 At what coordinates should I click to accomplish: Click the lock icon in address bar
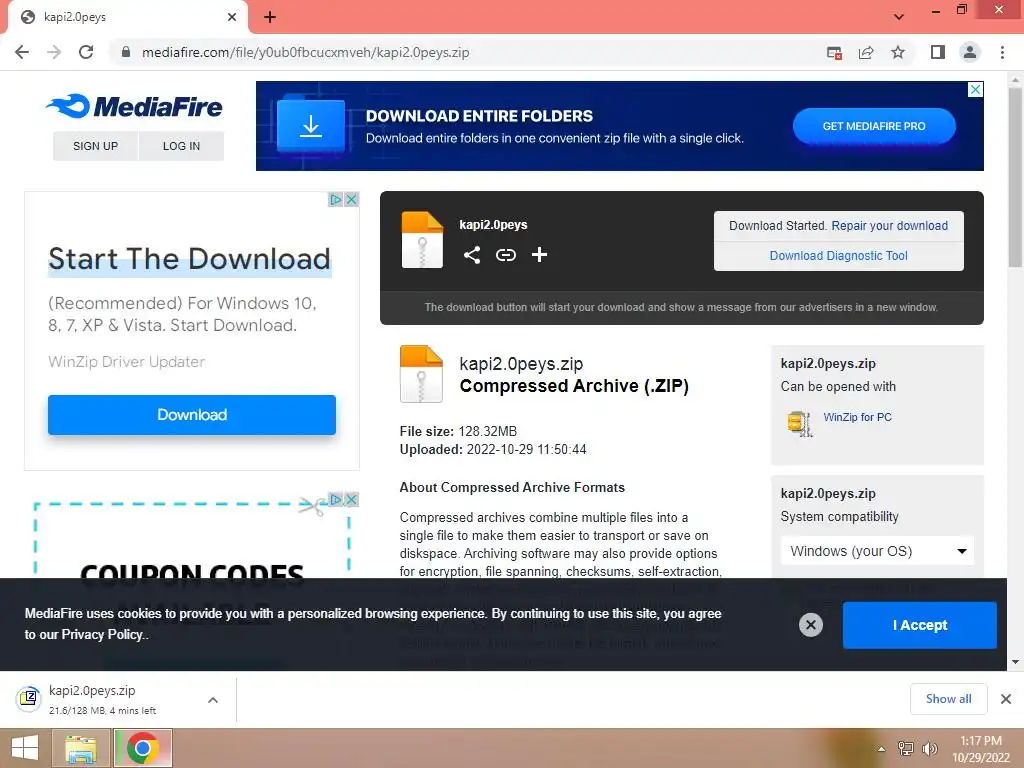tap(126, 52)
